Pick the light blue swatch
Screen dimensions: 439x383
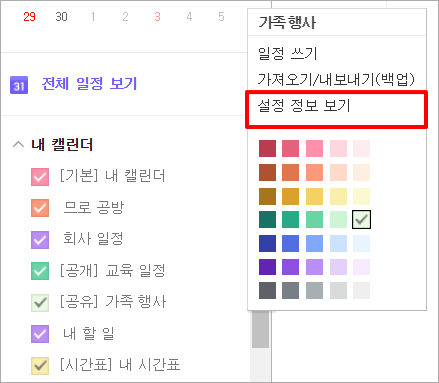click(338, 243)
